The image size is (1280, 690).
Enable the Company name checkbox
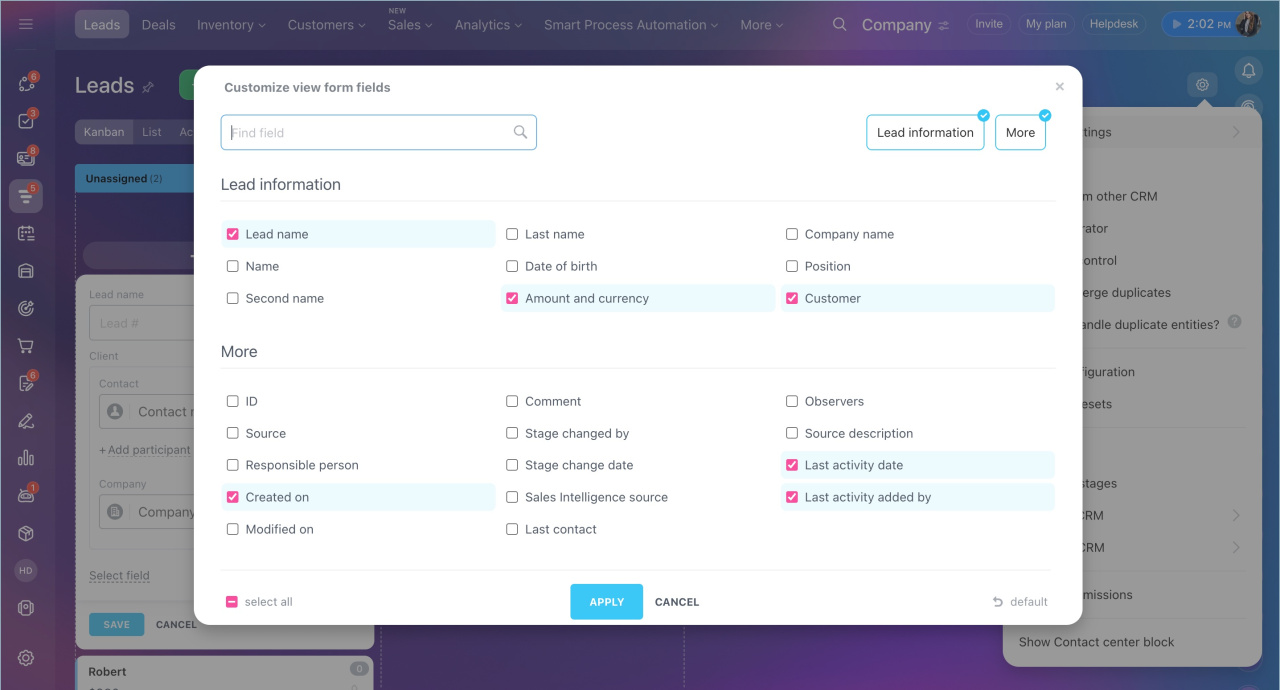(x=792, y=234)
